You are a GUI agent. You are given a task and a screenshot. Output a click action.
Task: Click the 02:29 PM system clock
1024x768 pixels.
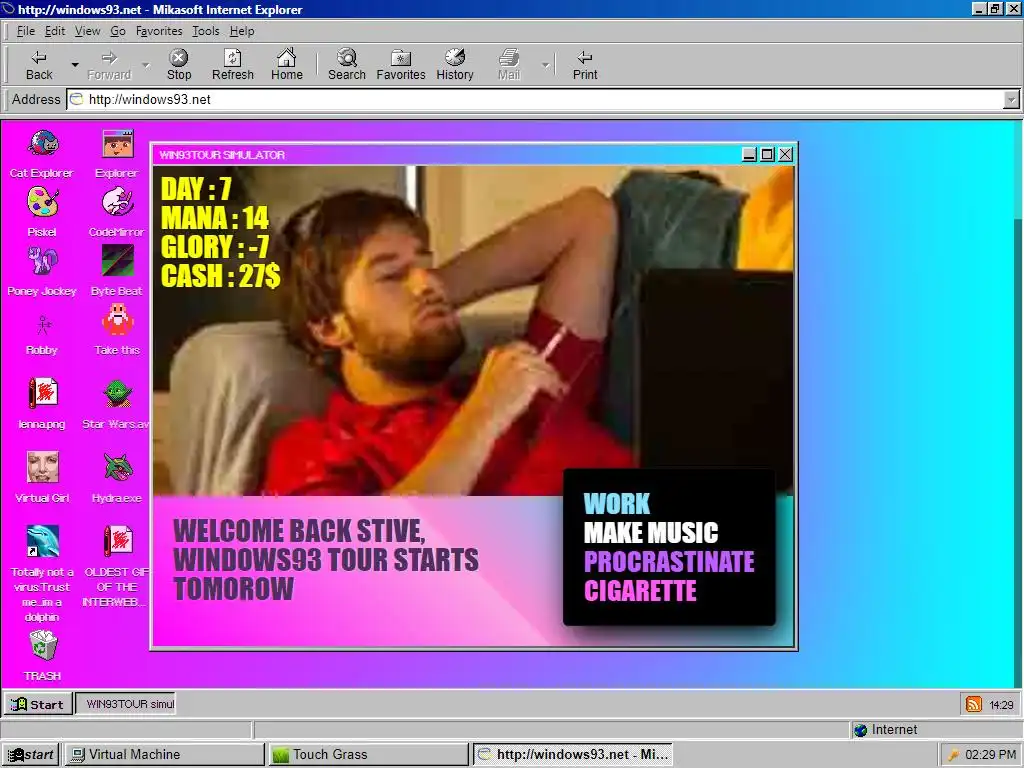click(990, 755)
